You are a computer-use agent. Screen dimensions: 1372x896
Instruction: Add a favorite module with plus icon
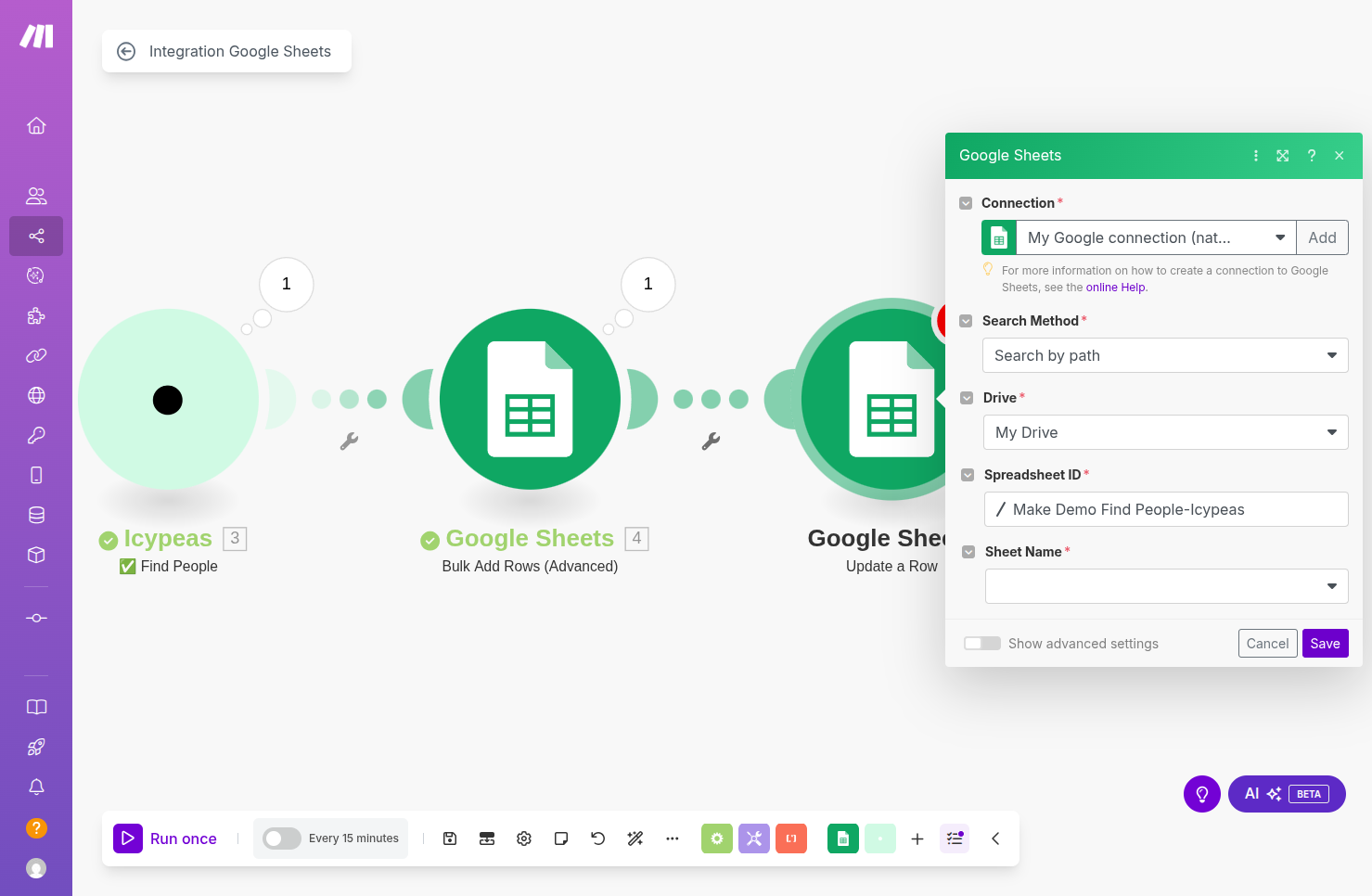point(917,838)
